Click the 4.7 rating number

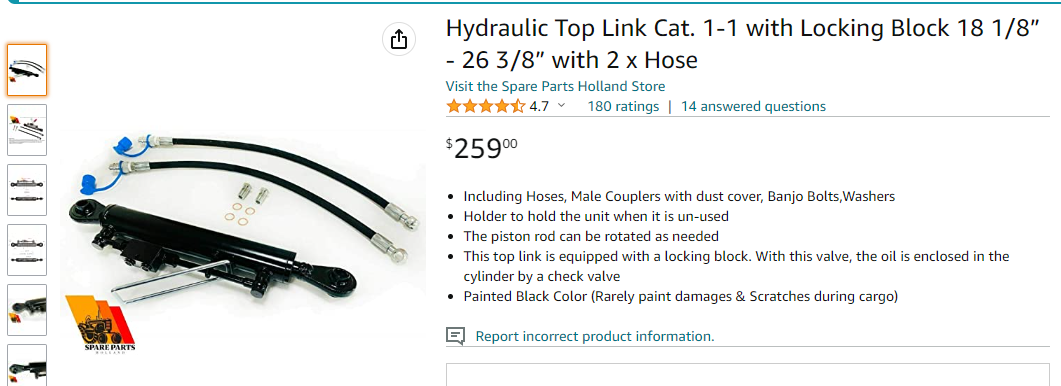pyautogui.click(x=539, y=106)
